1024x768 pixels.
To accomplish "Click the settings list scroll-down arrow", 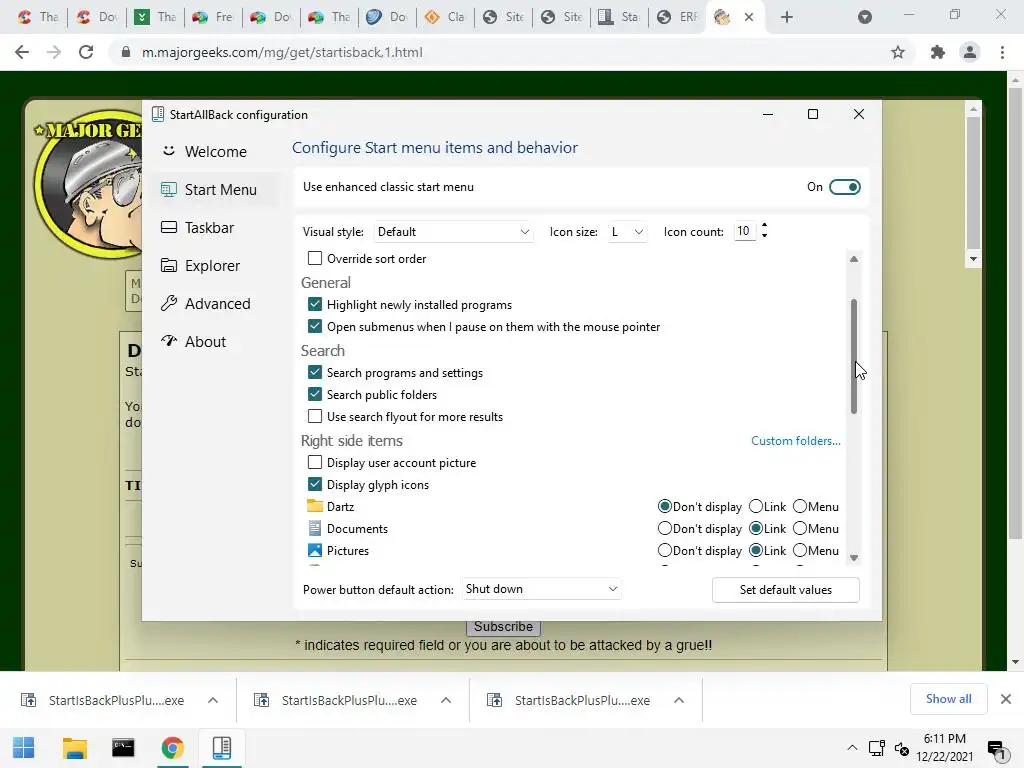I will click(x=854, y=558).
